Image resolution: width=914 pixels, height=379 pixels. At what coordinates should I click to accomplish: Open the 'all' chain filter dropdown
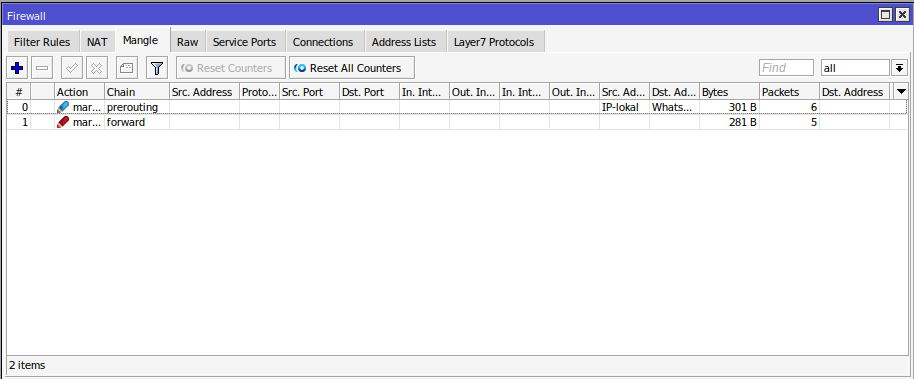click(855, 68)
